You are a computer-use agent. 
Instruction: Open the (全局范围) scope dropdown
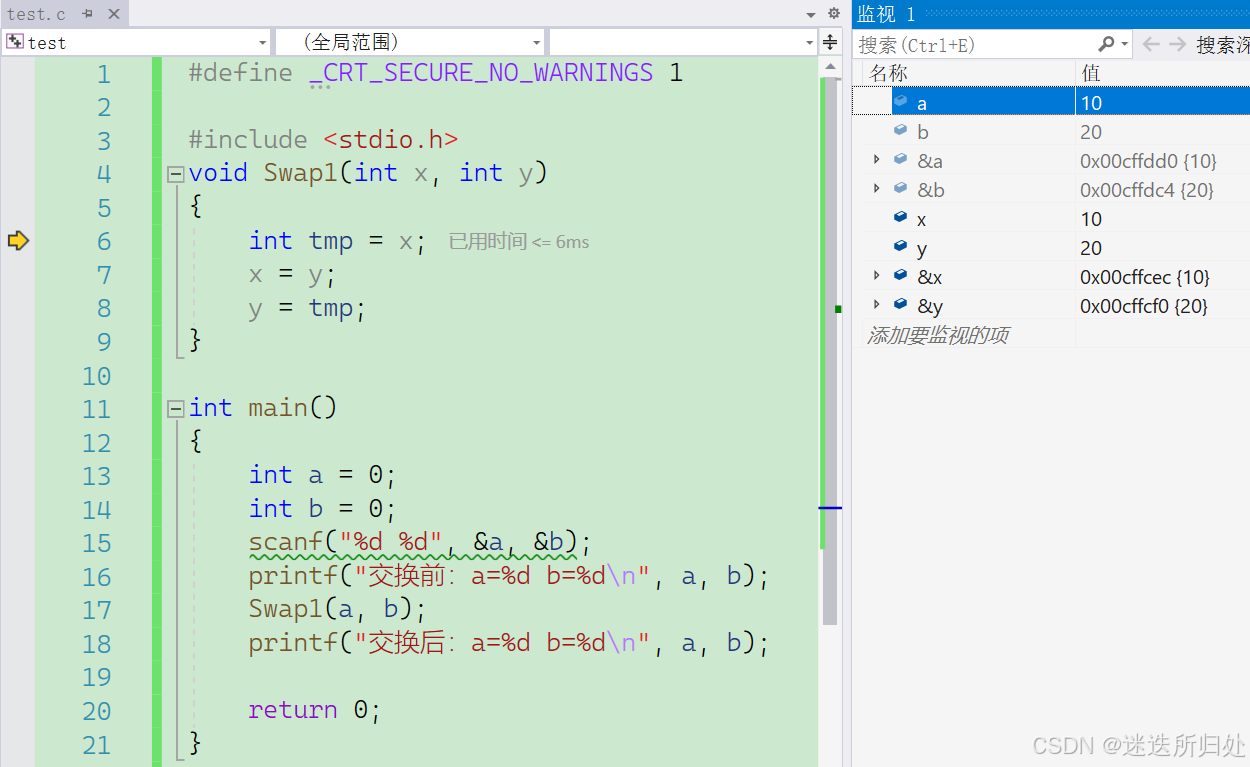coord(409,42)
